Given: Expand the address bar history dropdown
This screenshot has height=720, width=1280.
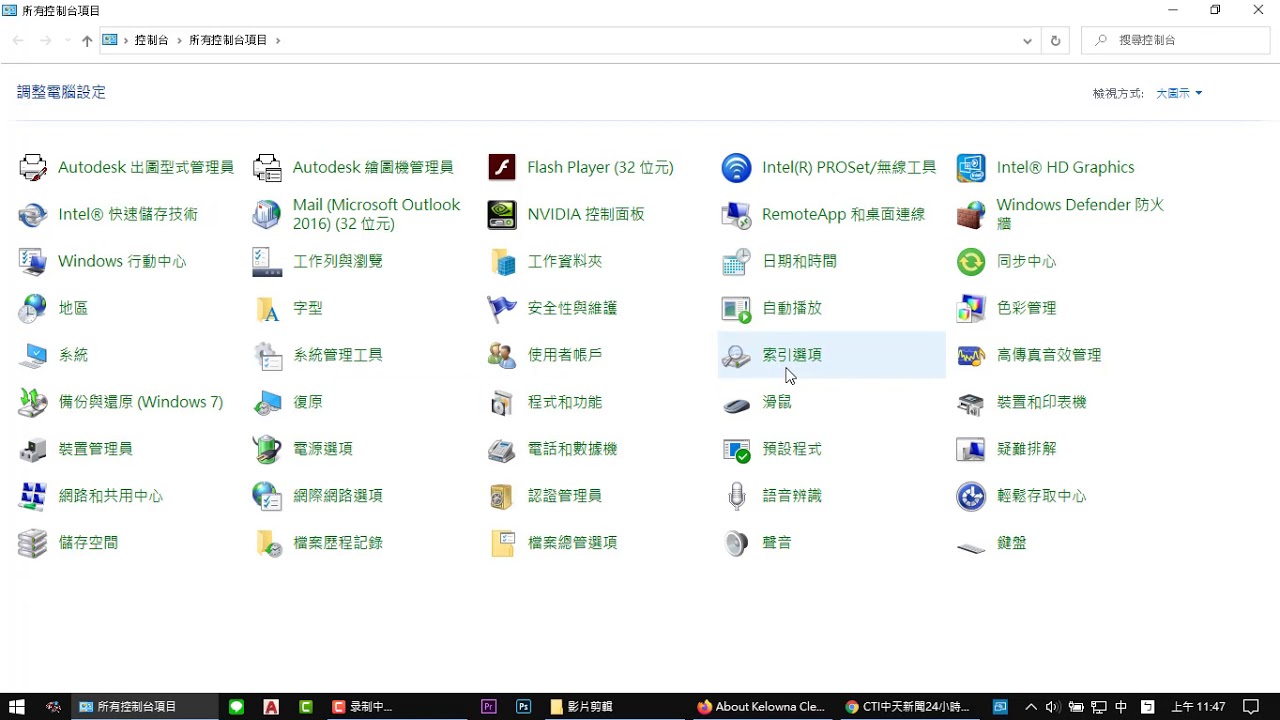Looking at the screenshot, I should (x=1027, y=41).
